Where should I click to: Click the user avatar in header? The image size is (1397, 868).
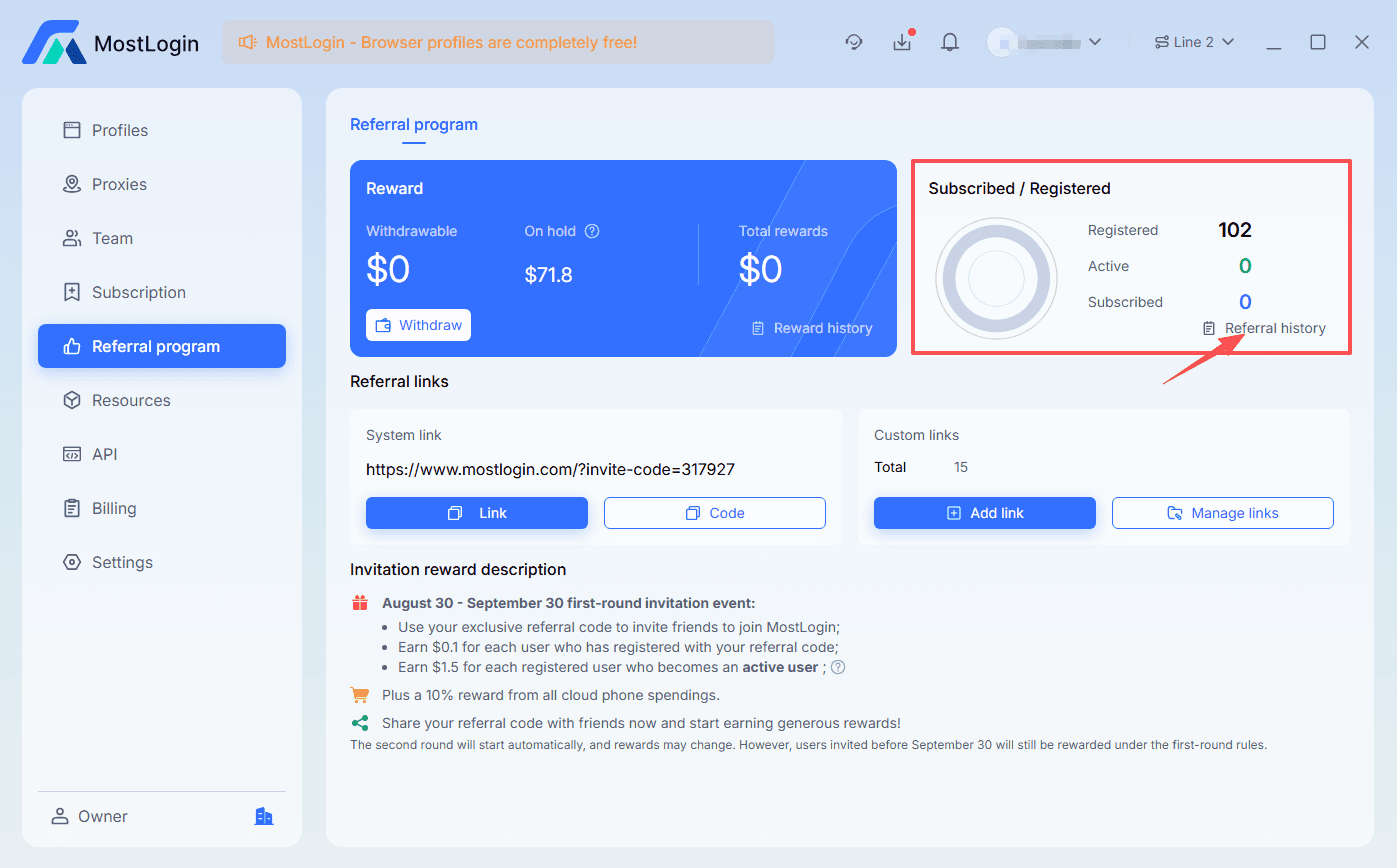point(1001,42)
